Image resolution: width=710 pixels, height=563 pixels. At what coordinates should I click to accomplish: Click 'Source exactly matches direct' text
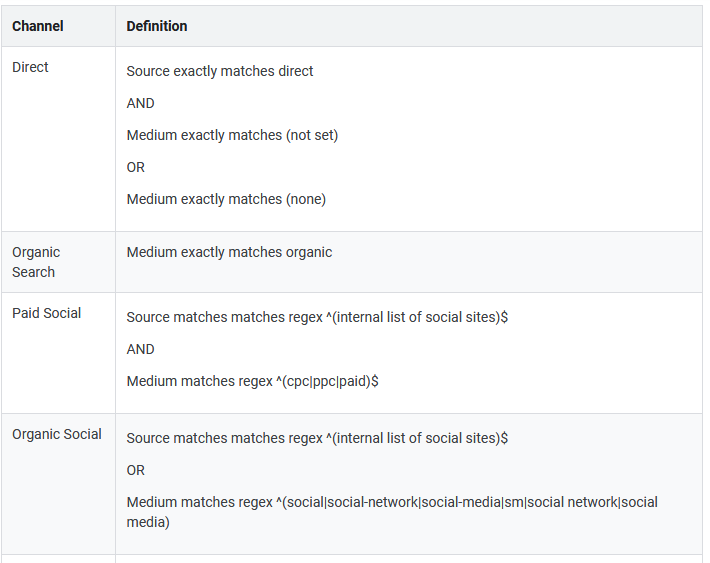pos(220,71)
